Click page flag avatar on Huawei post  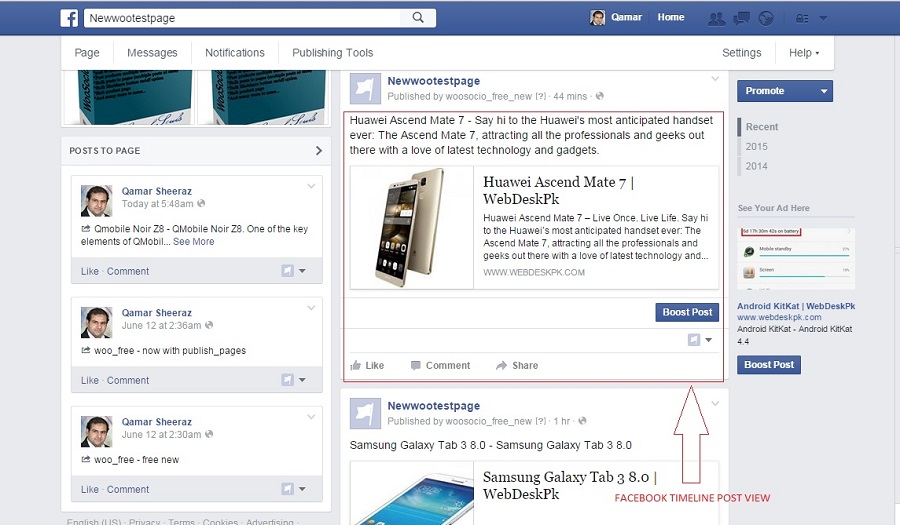pos(365,88)
